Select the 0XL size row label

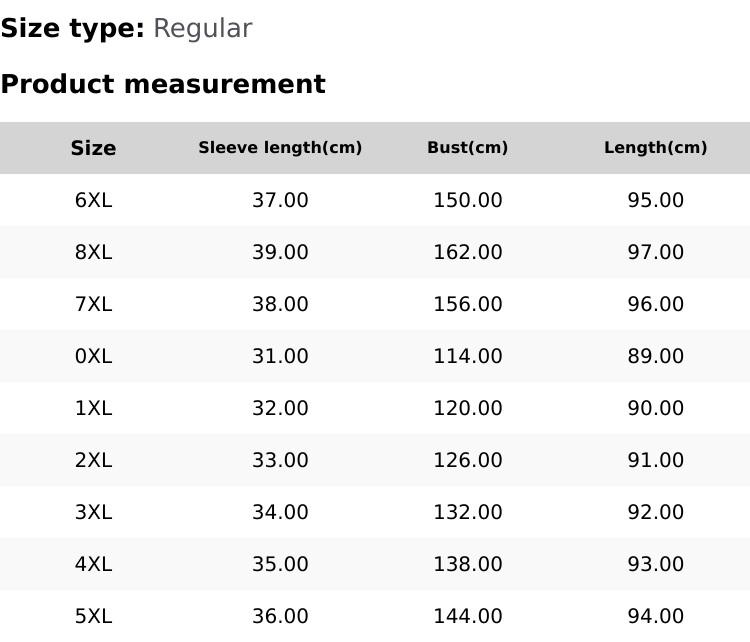click(93, 356)
